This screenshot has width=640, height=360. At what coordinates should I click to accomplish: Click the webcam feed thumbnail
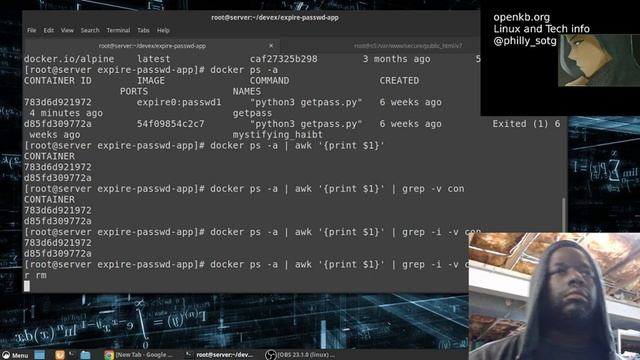click(x=554, y=296)
